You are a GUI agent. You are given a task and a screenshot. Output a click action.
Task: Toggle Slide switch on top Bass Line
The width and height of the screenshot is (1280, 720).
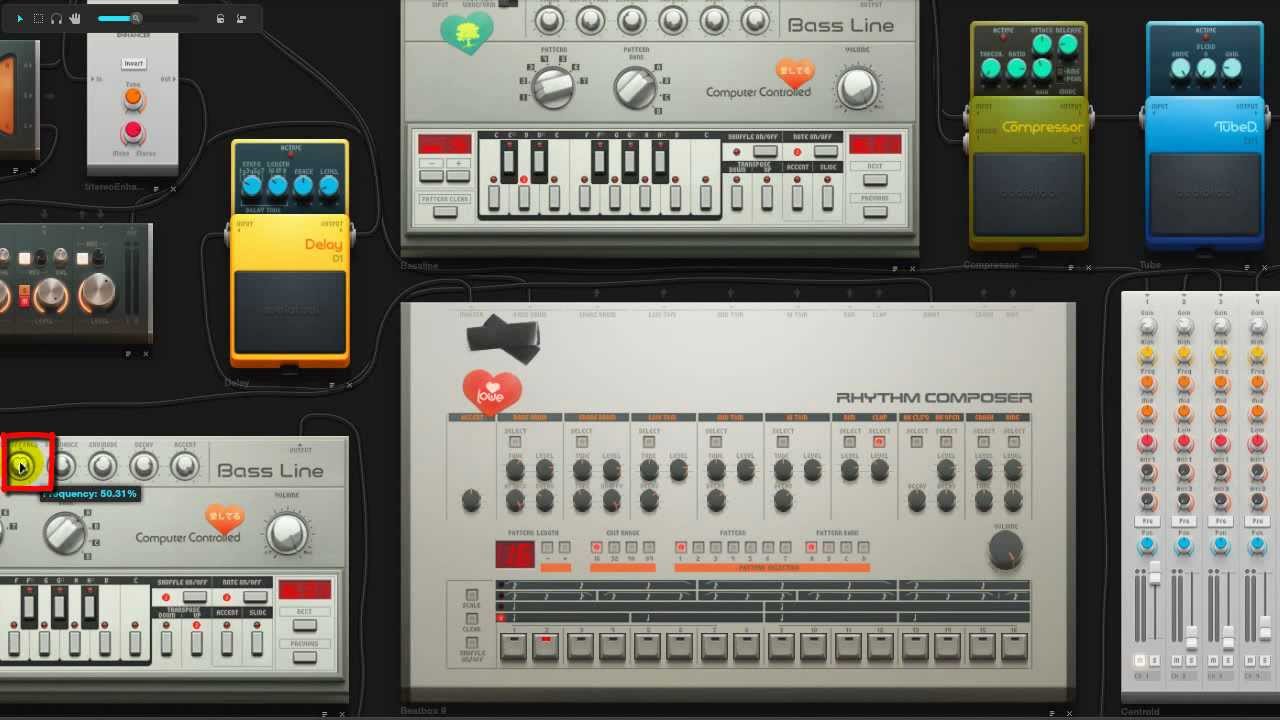[x=828, y=196]
